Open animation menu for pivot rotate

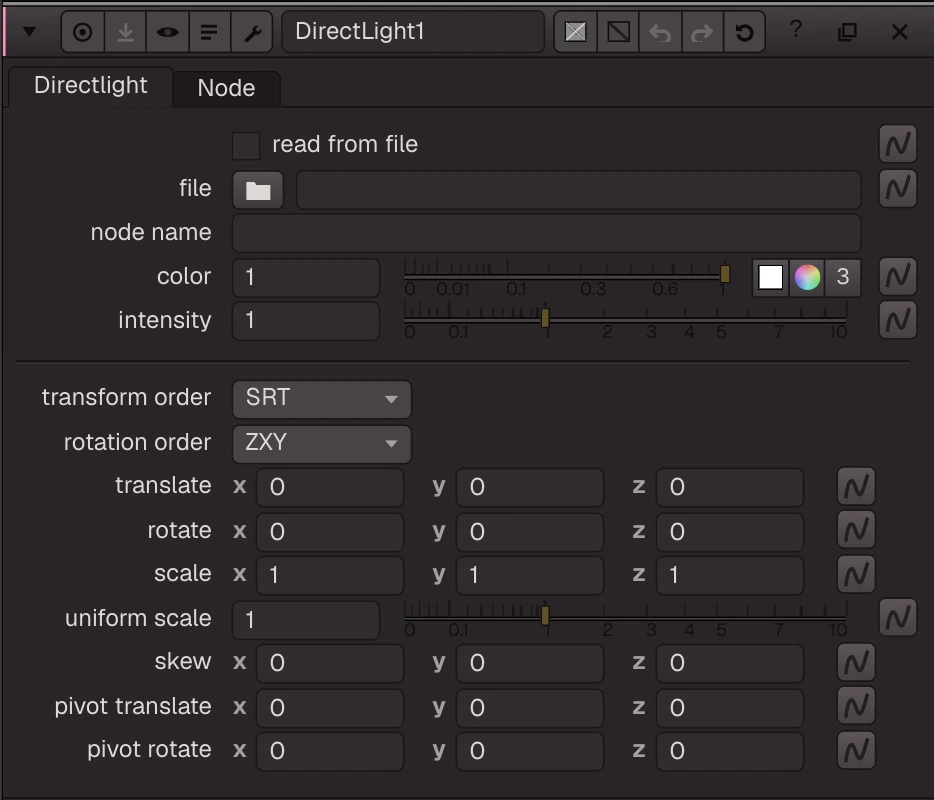pyautogui.click(x=857, y=750)
